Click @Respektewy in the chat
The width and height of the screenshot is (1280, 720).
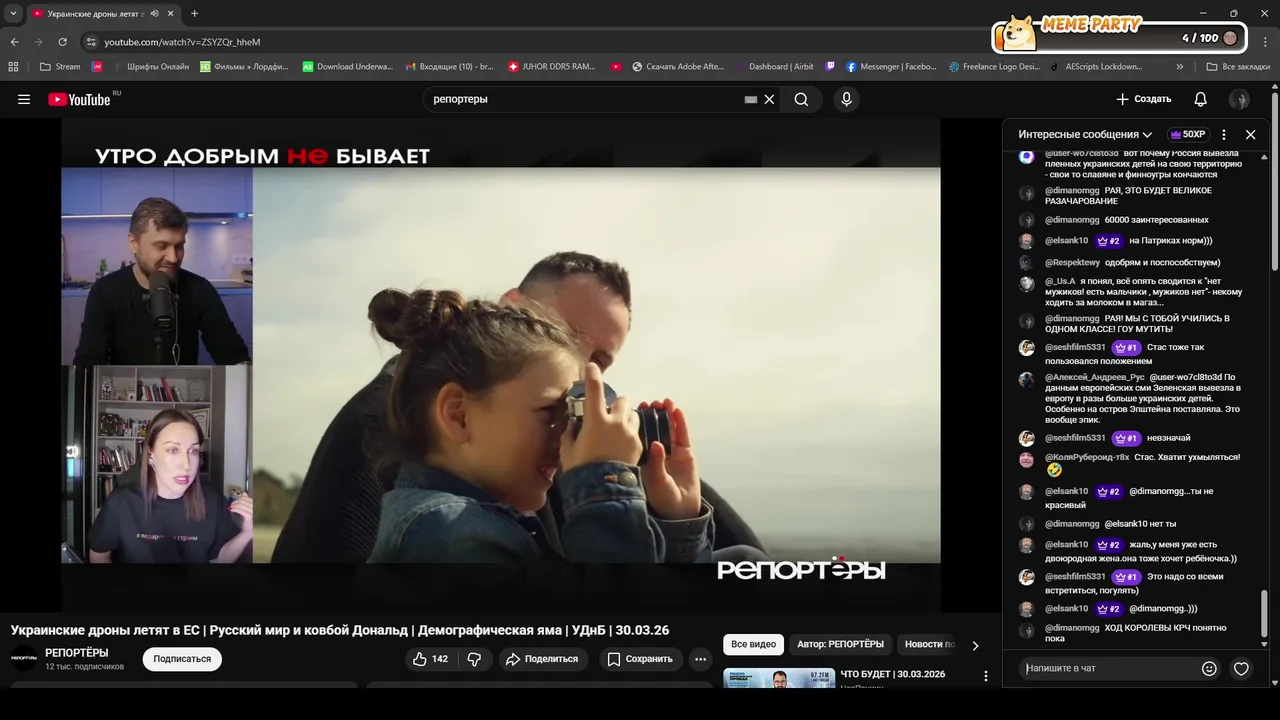pos(1072,262)
